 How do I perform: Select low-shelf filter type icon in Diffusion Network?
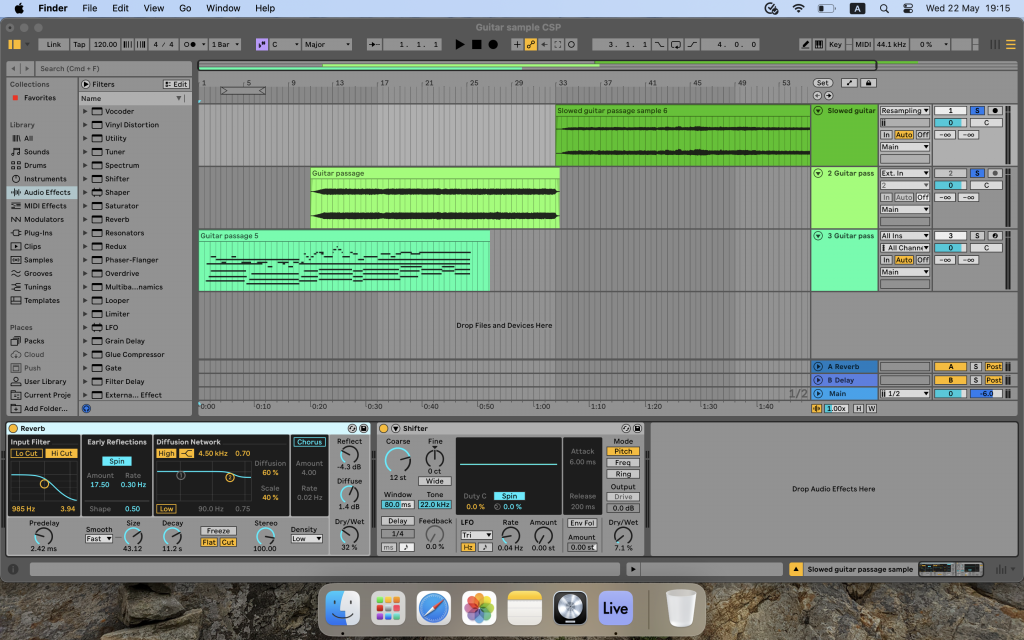coord(187,453)
